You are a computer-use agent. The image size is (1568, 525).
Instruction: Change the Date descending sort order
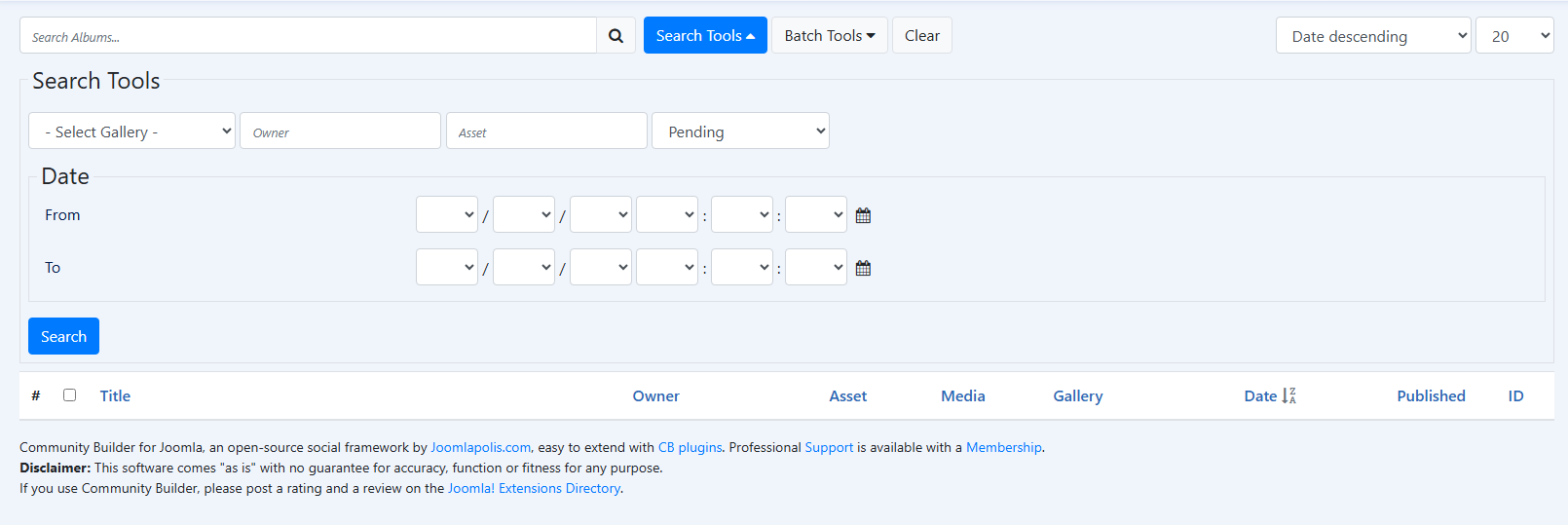[x=1372, y=36]
